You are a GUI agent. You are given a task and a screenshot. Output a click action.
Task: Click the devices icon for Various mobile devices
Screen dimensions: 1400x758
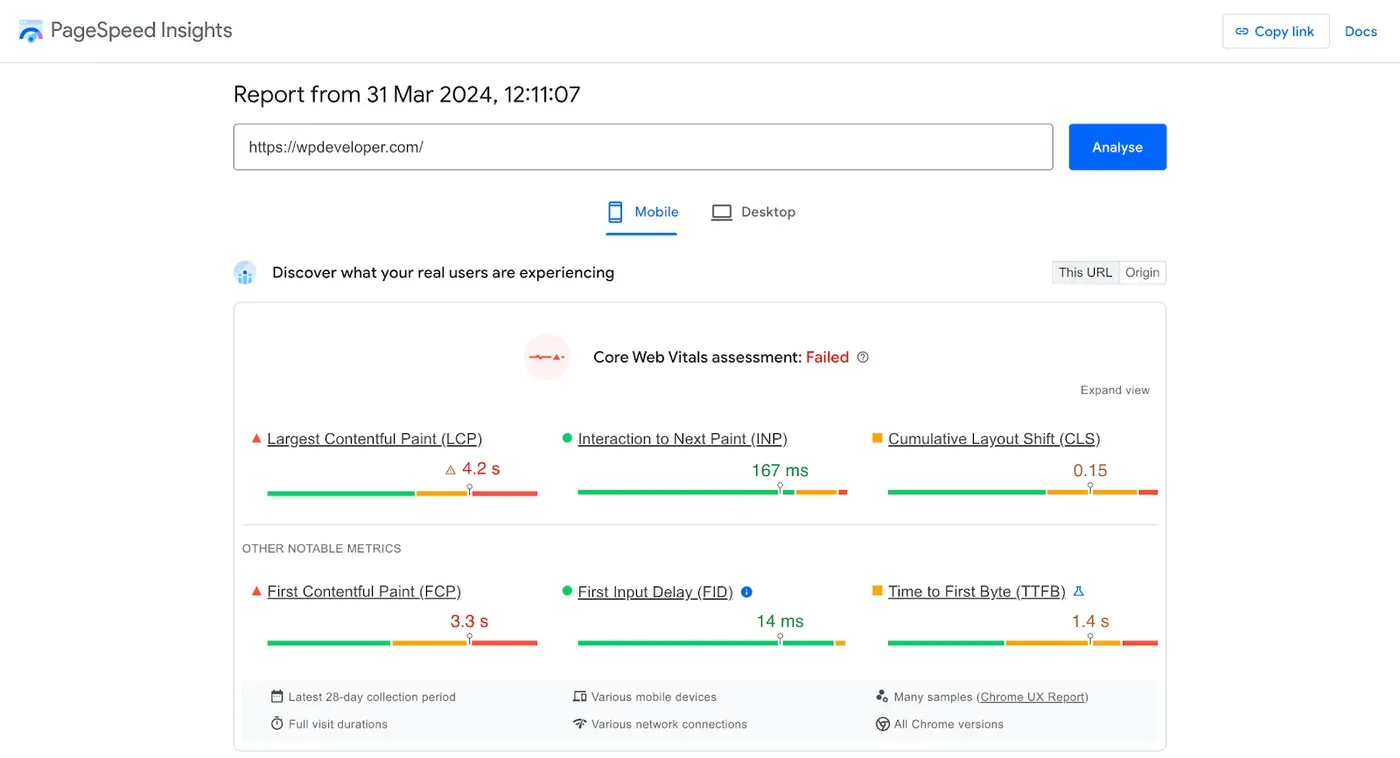pyautogui.click(x=579, y=696)
